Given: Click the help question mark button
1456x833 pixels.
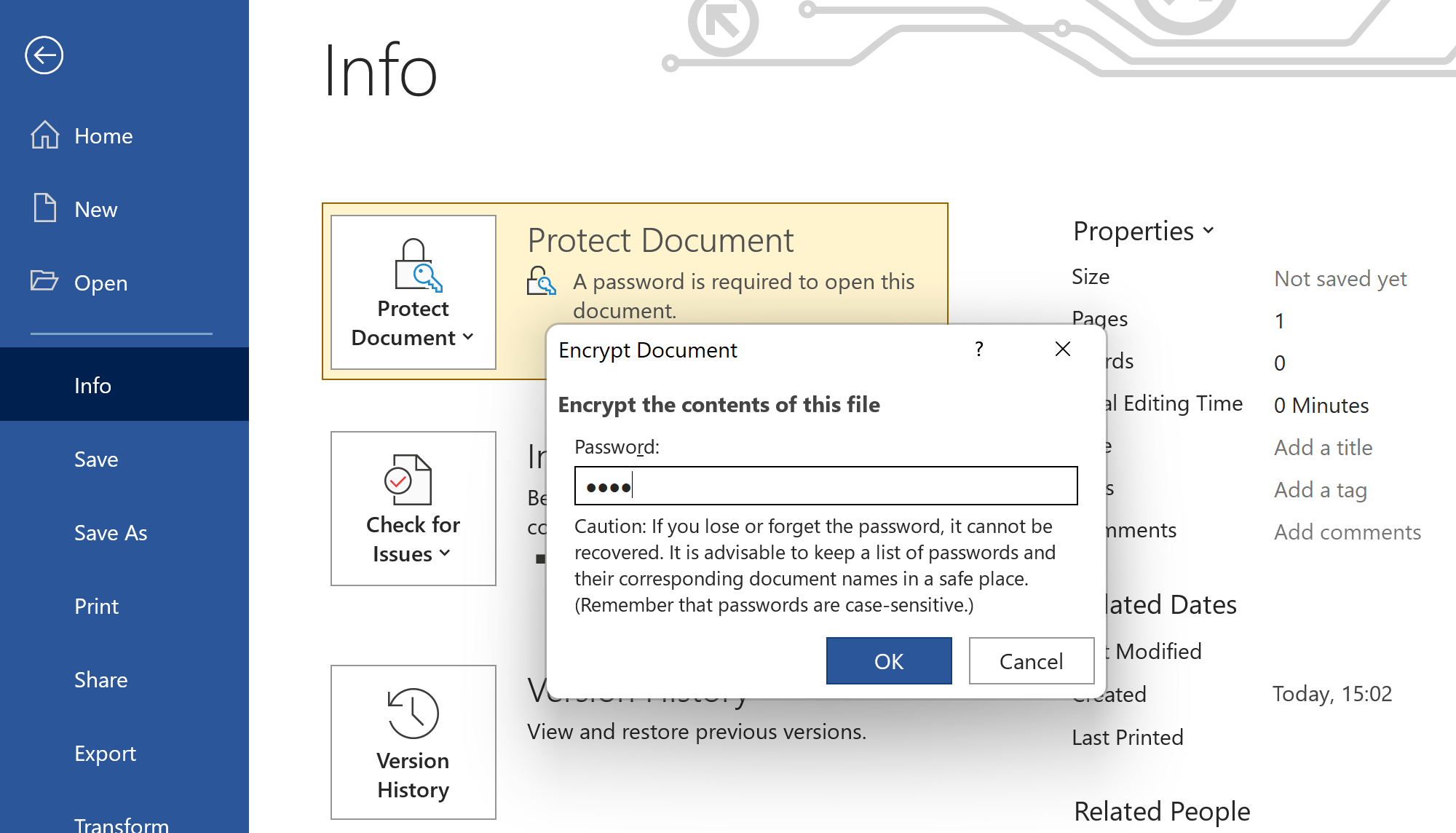Looking at the screenshot, I should point(979,349).
